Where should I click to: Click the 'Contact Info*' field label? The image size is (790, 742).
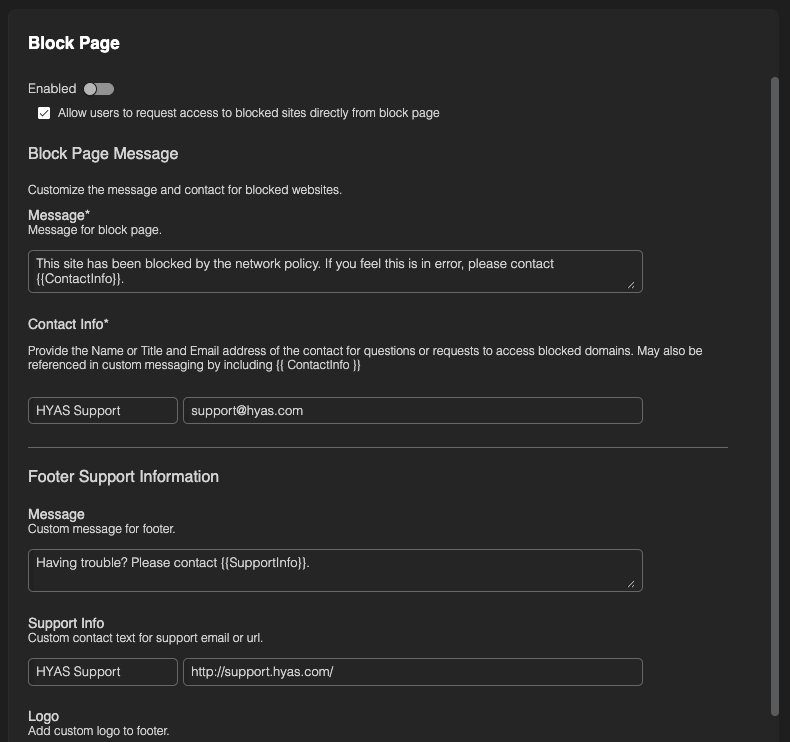coord(68,324)
